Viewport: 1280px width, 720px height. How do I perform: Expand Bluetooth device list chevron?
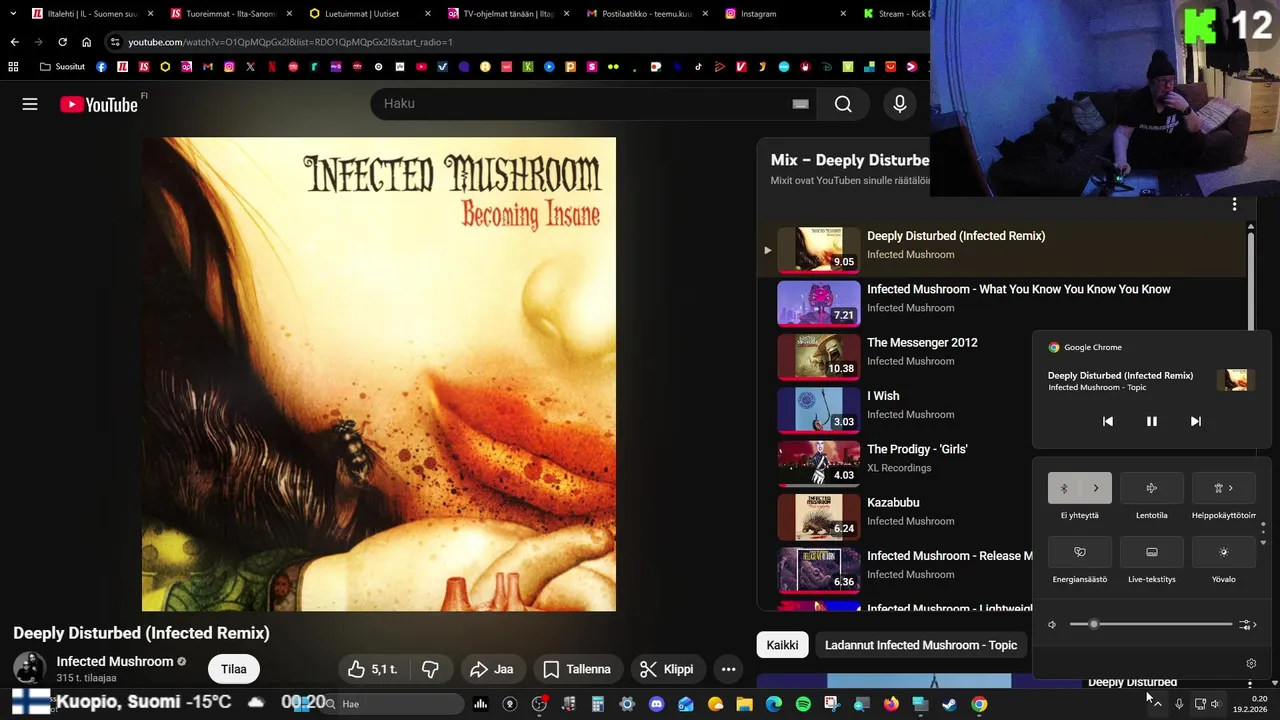pyautogui.click(x=1096, y=488)
